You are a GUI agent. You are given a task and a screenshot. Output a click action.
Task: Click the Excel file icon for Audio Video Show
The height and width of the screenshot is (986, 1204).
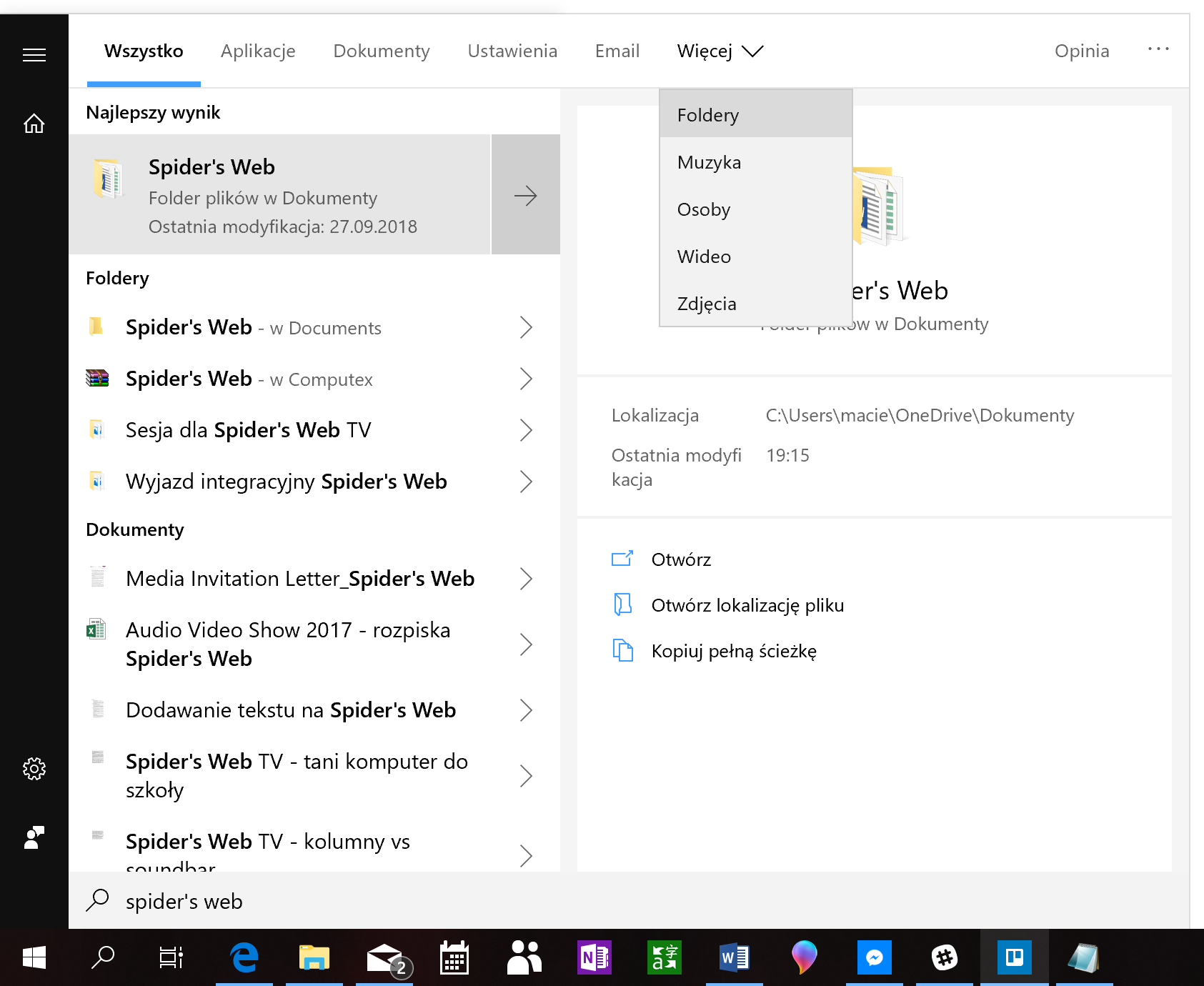pos(96,629)
